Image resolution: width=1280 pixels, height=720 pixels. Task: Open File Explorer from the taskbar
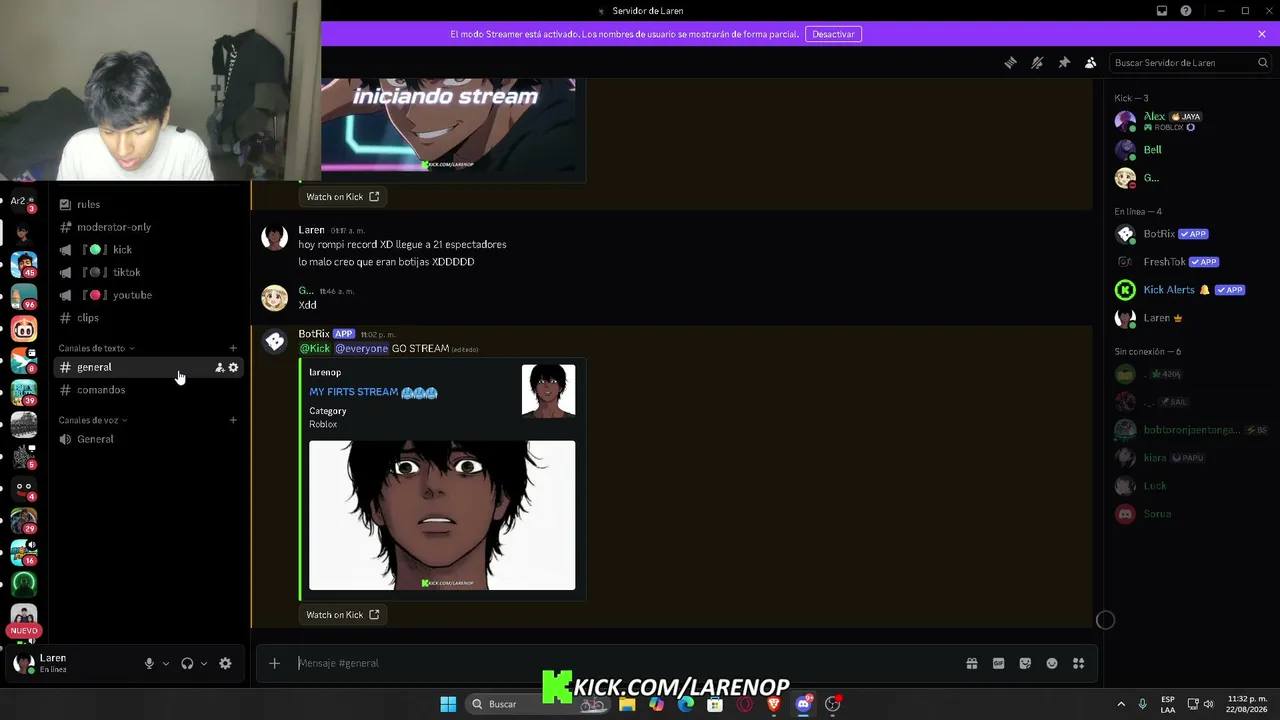(x=627, y=704)
